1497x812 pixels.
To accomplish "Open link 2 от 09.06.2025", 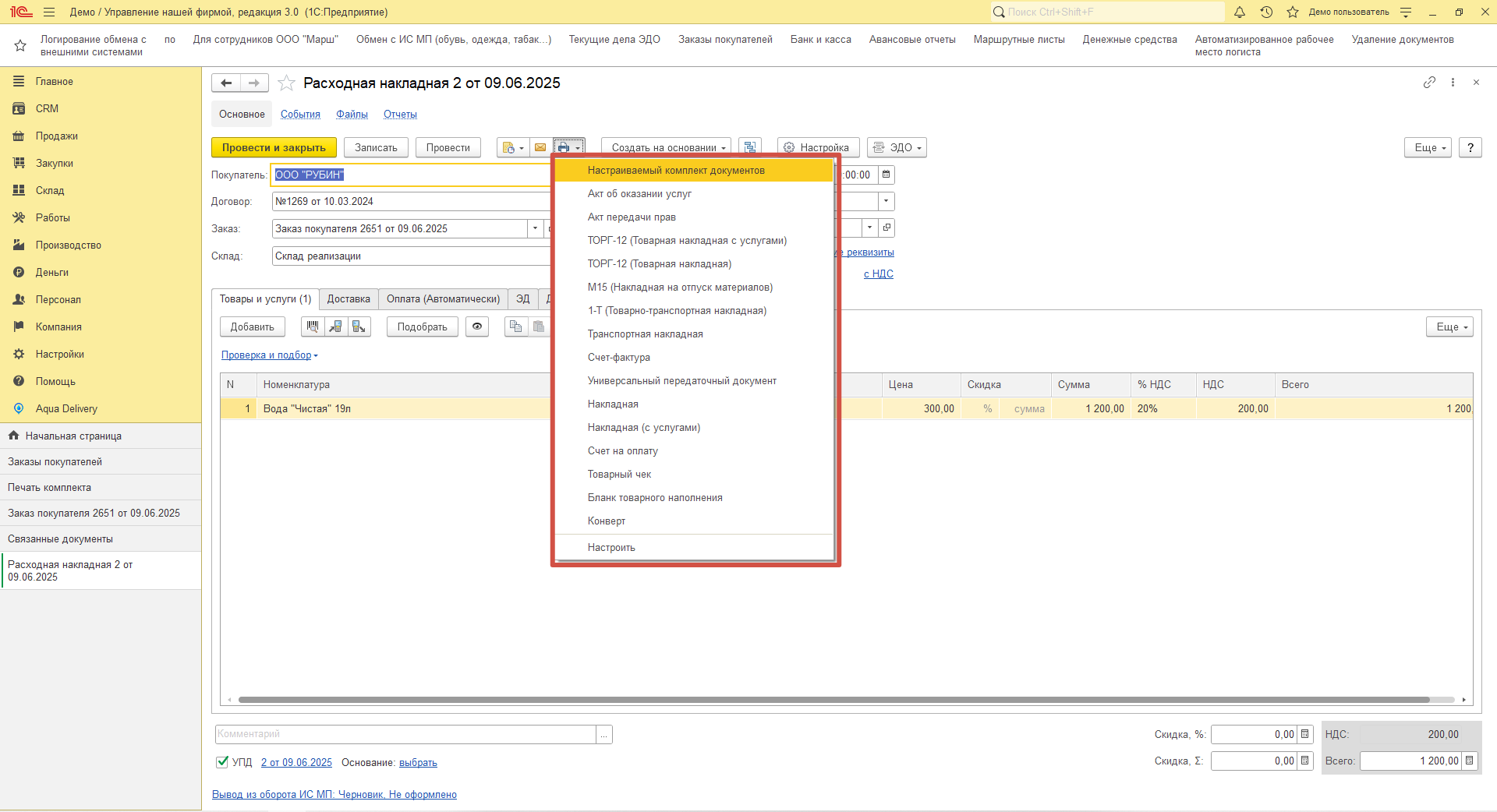I will click(x=296, y=762).
